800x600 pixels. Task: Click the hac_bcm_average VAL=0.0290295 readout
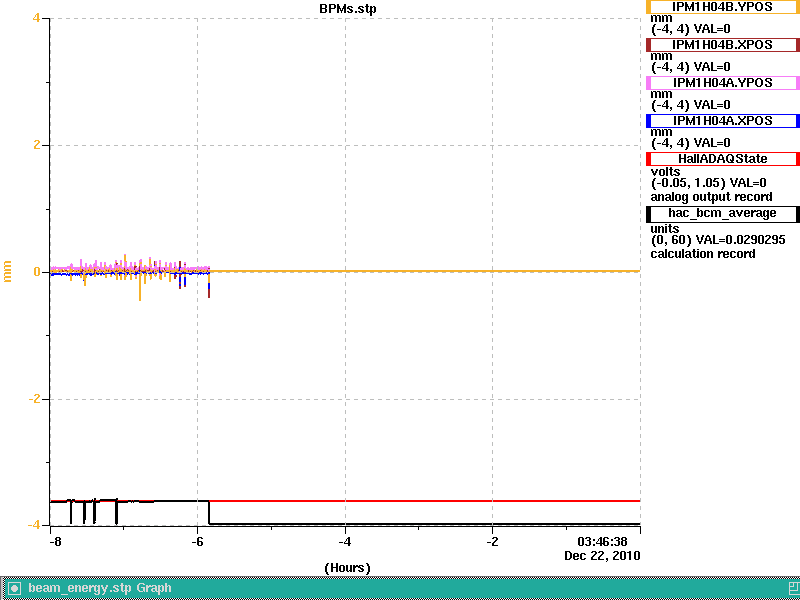pos(718,240)
